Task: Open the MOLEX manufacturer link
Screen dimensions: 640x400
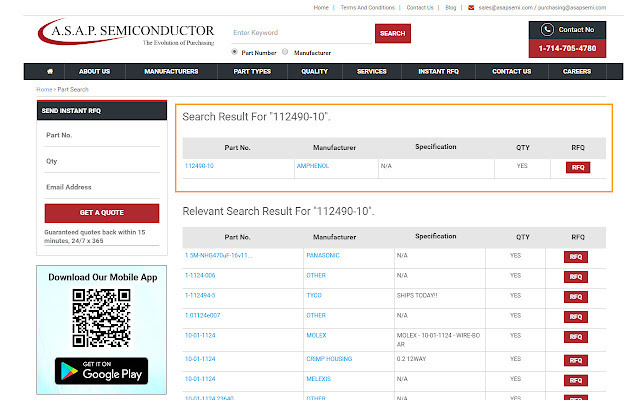Action: coord(316,335)
